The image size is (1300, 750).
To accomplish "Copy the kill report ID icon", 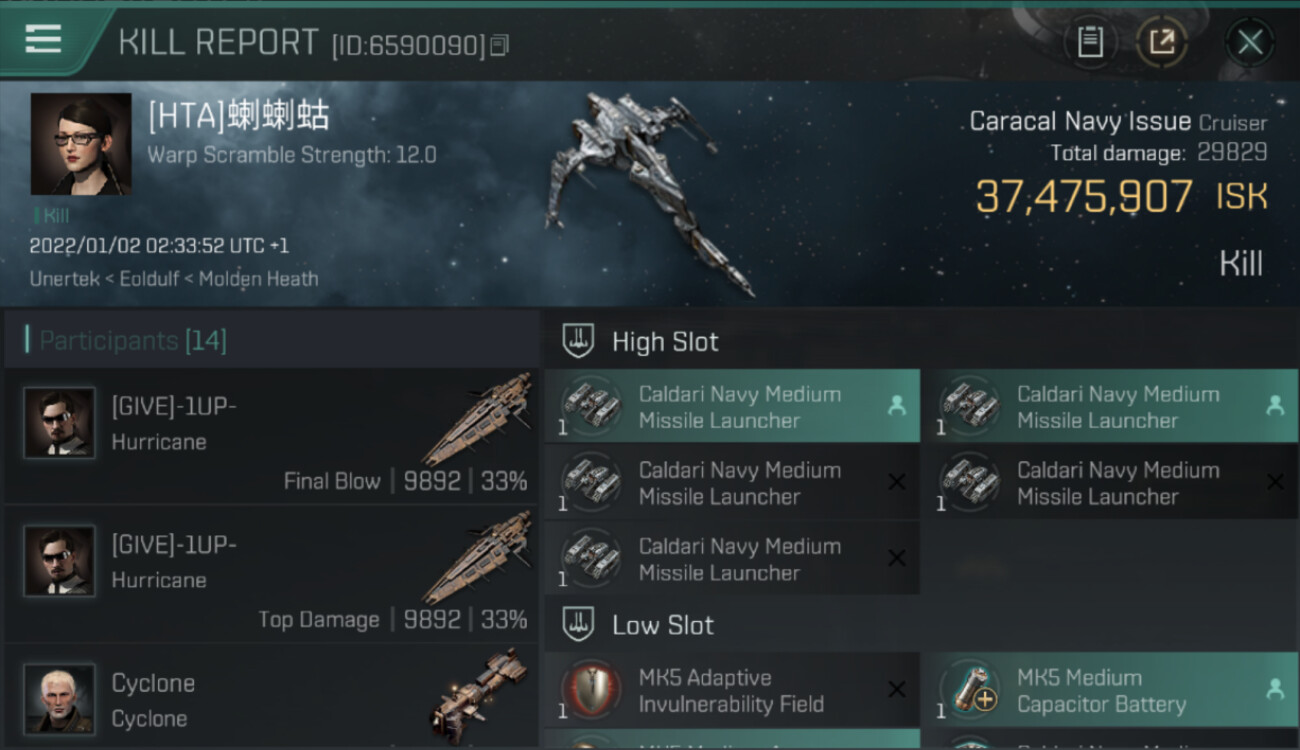I will [499, 45].
